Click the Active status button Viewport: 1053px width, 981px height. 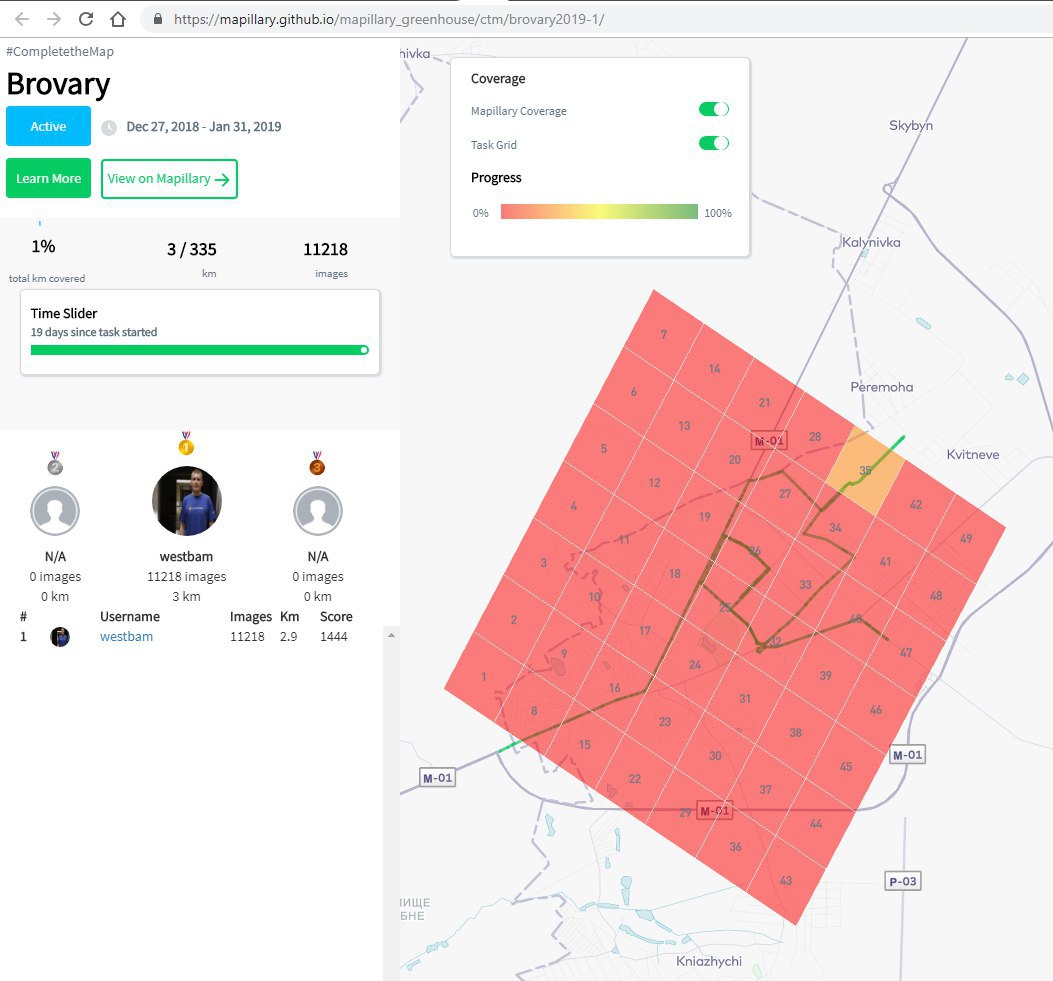point(48,126)
